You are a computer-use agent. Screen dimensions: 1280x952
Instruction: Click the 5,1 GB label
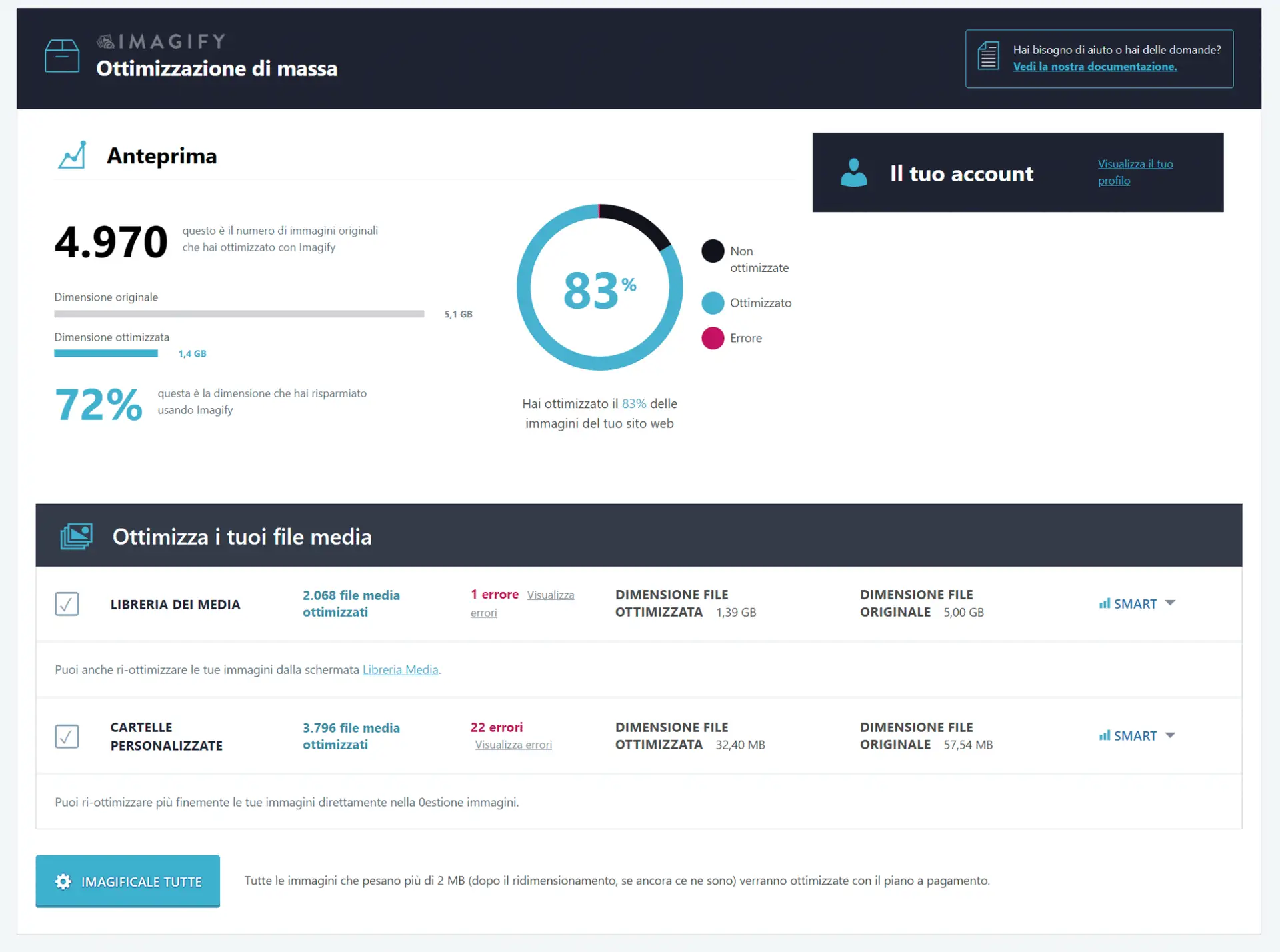click(x=459, y=314)
